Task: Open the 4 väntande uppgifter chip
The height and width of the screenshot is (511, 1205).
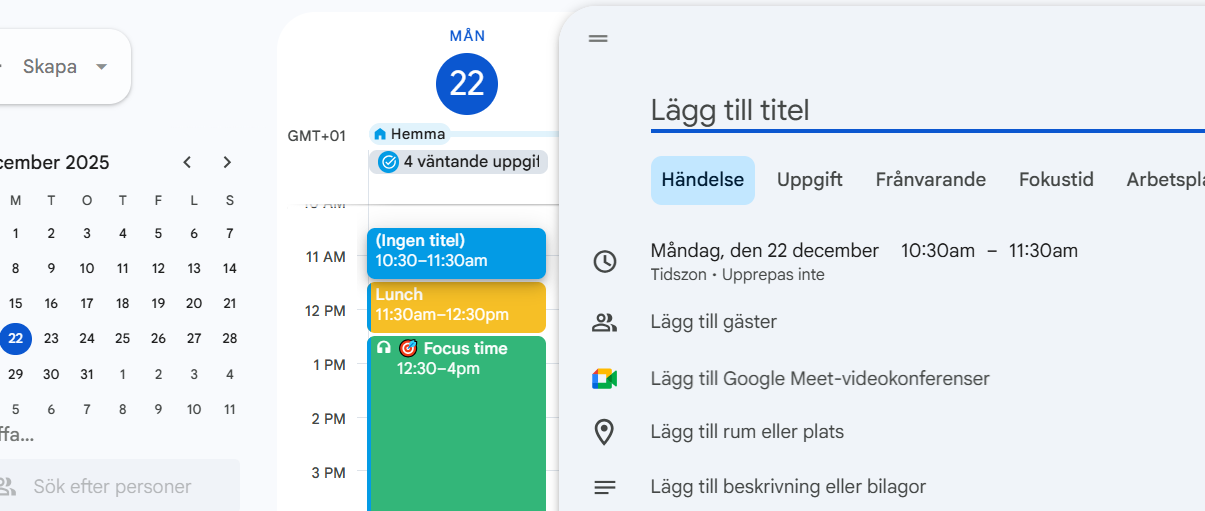Action: (x=459, y=162)
